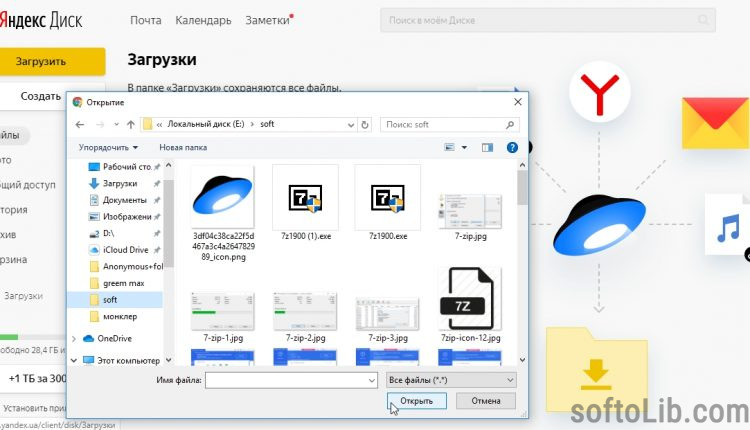Select the 7z1900.exe file

click(388, 202)
